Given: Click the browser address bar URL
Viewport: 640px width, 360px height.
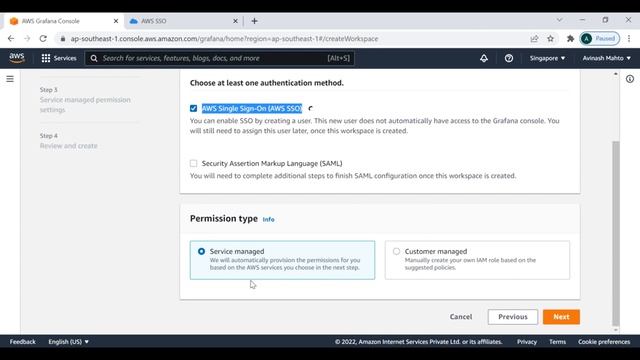Looking at the screenshot, I should pyautogui.click(x=224, y=39).
